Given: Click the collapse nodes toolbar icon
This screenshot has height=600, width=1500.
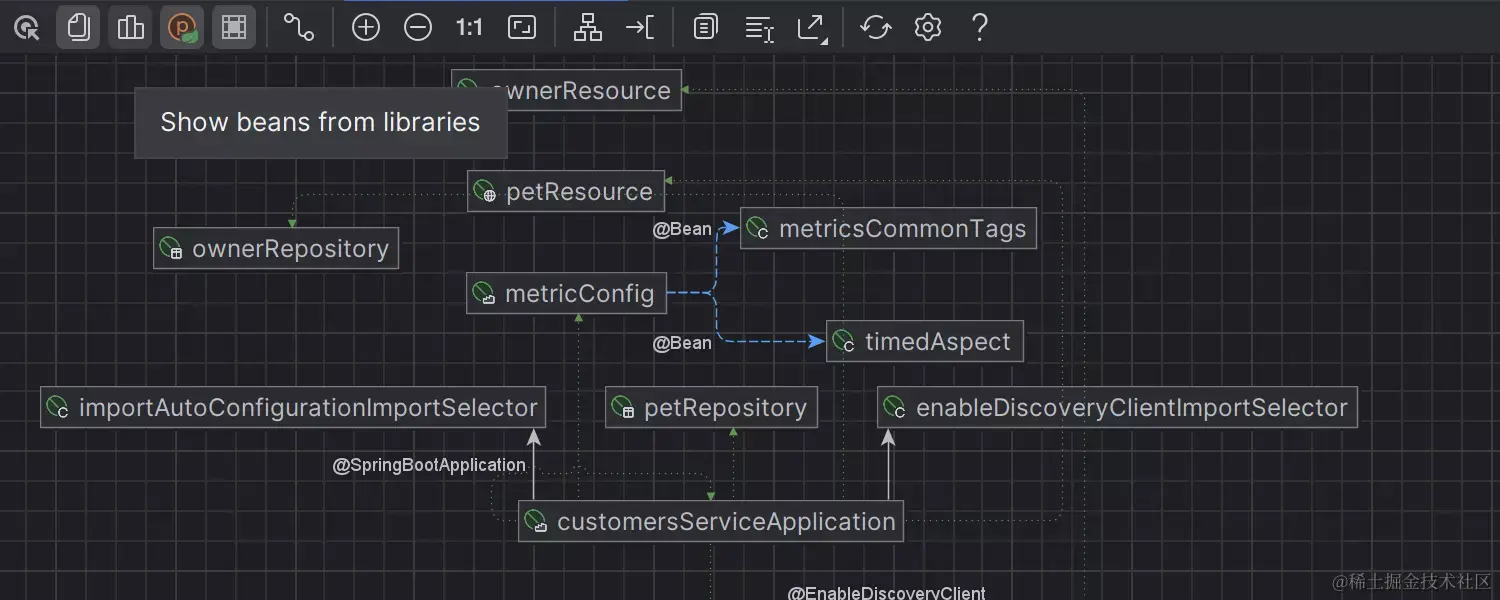Looking at the screenshot, I should pyautogui.click(x=640, y=27).
